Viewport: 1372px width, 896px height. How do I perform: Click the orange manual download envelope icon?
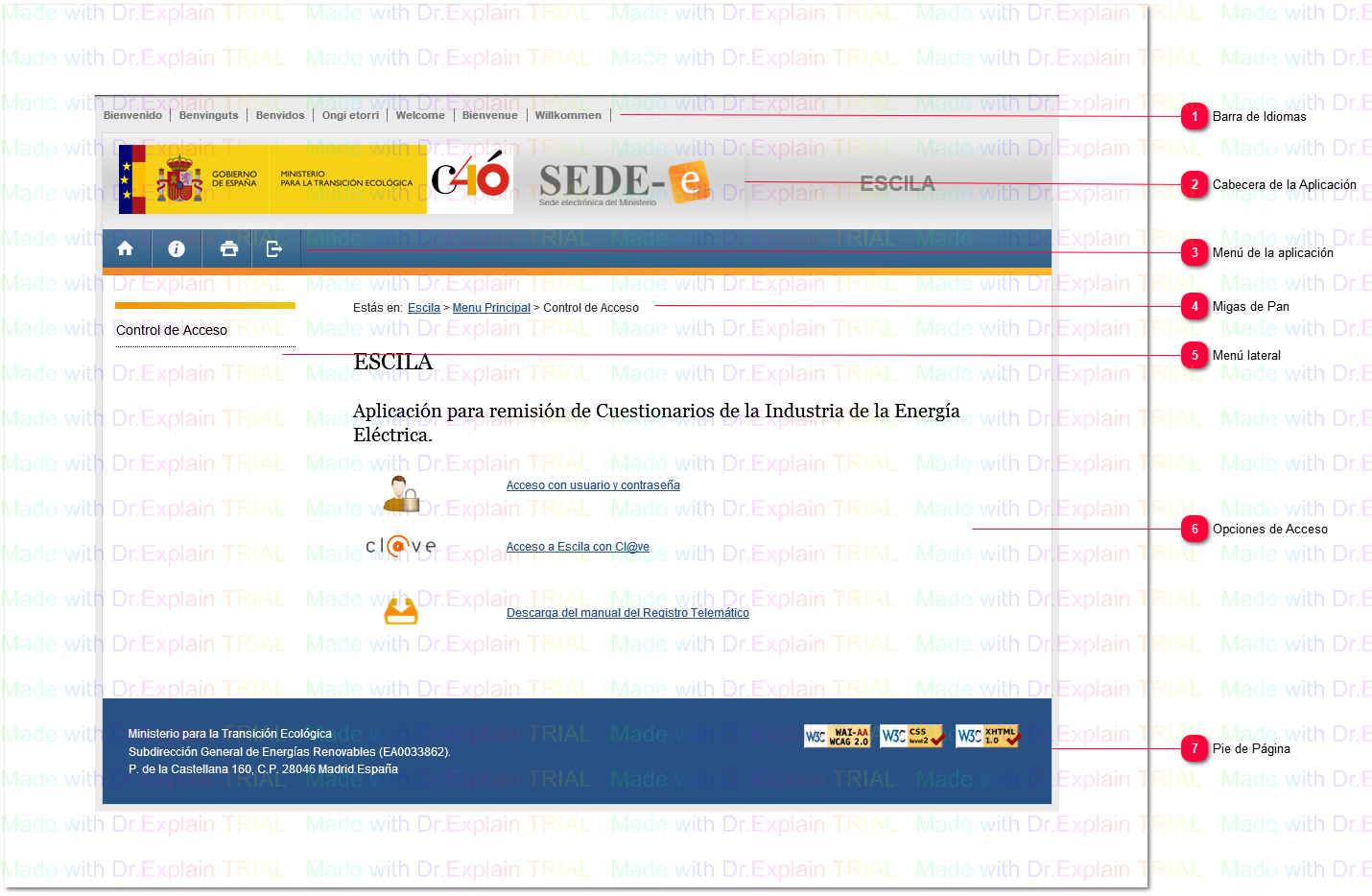(400, 612)
